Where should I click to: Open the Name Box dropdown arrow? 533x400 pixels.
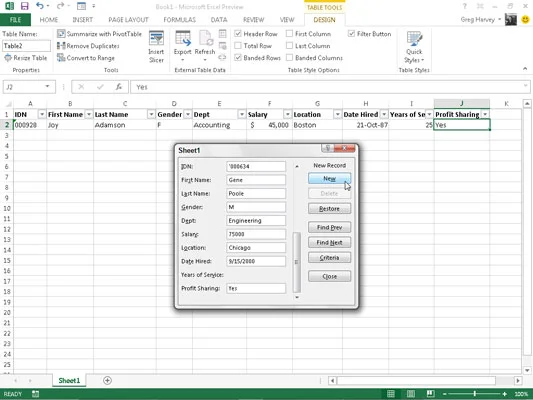pyautogui.click(x=47, y=87)
